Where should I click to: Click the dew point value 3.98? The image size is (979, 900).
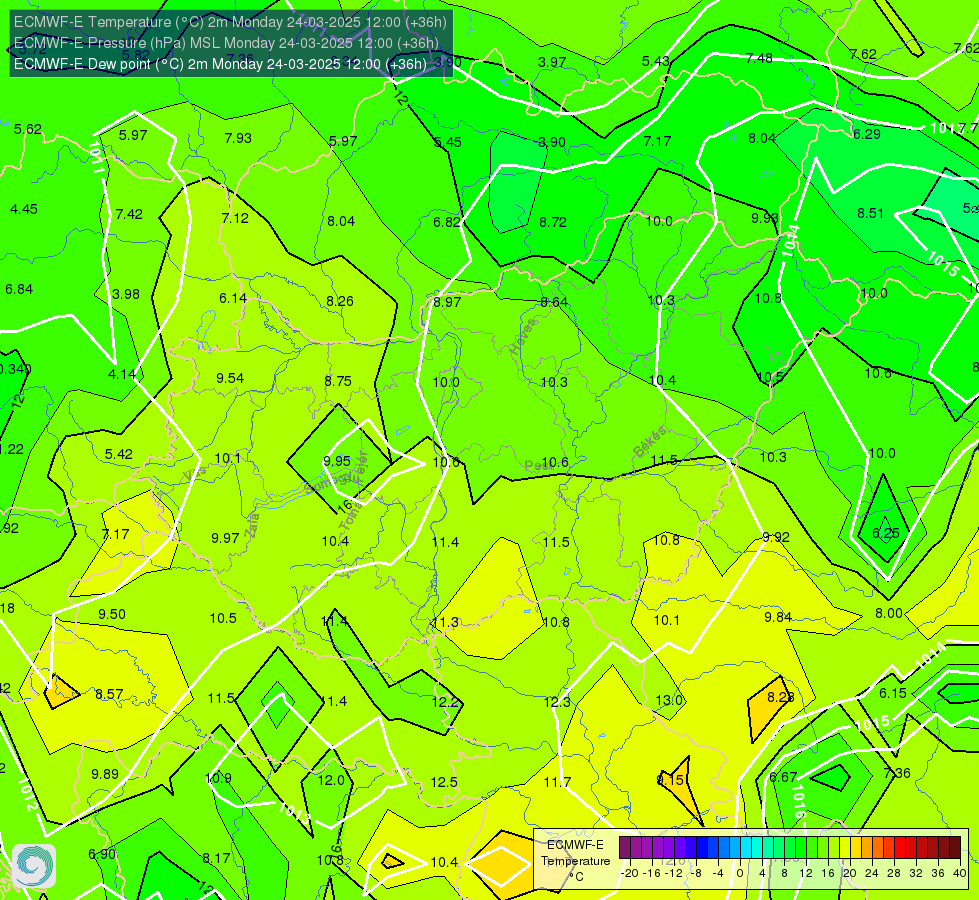(x=125, y=294)
